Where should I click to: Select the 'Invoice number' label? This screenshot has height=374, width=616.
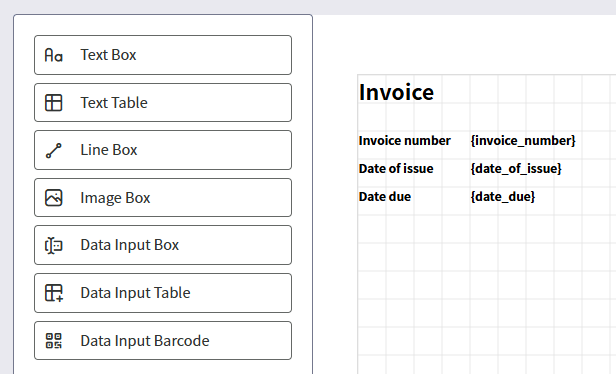405,141
